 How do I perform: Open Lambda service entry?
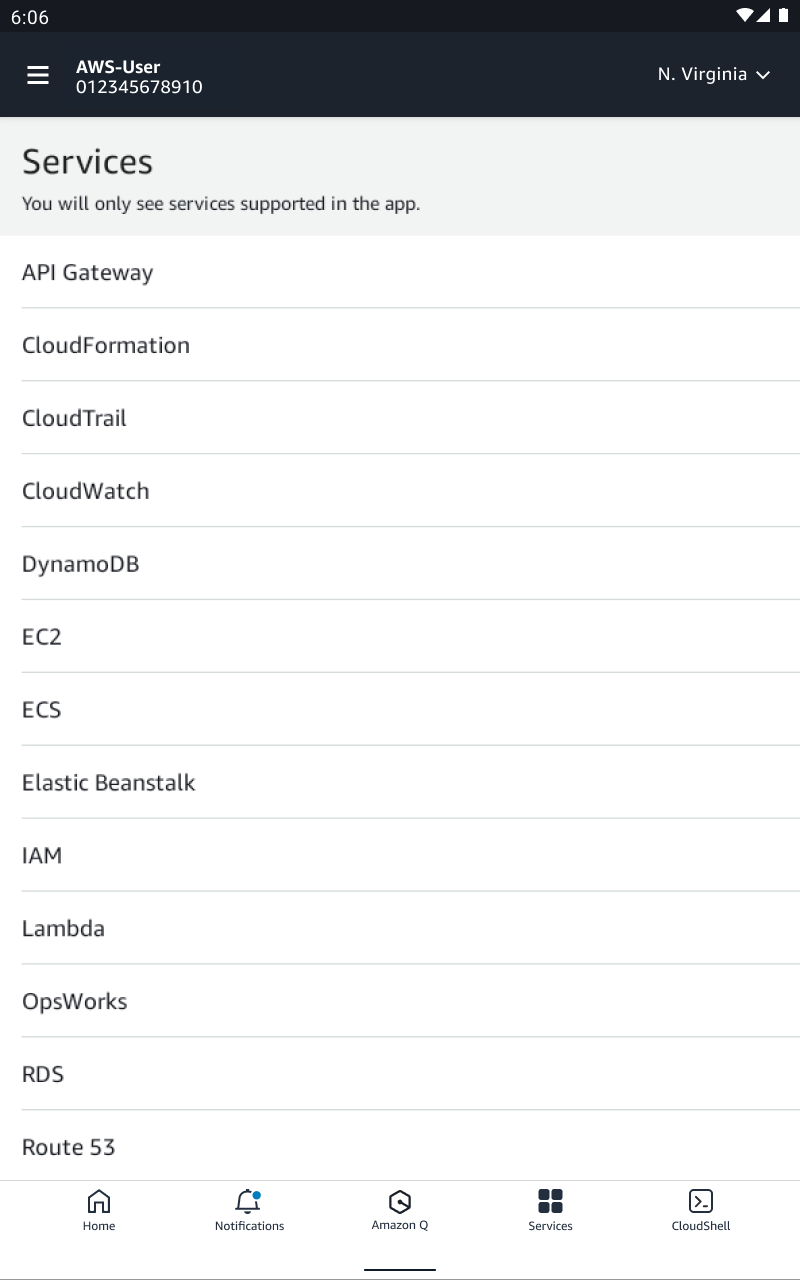tap(400, 929)
